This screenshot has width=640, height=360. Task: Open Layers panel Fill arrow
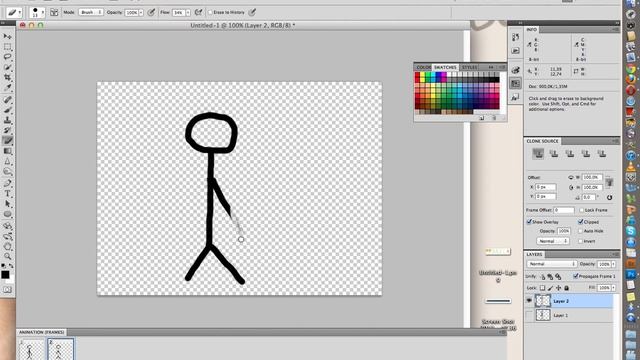click(x=613, y=288)
